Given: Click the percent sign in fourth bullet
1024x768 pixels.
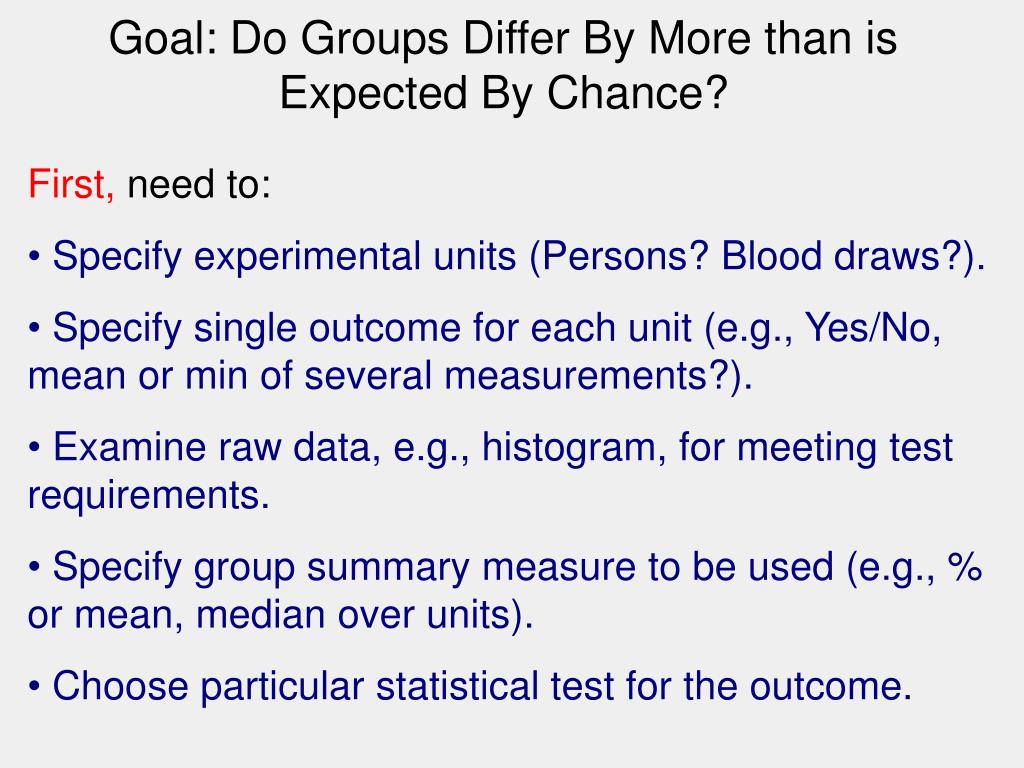Looking at the screenshot, I should coord(966,566).
